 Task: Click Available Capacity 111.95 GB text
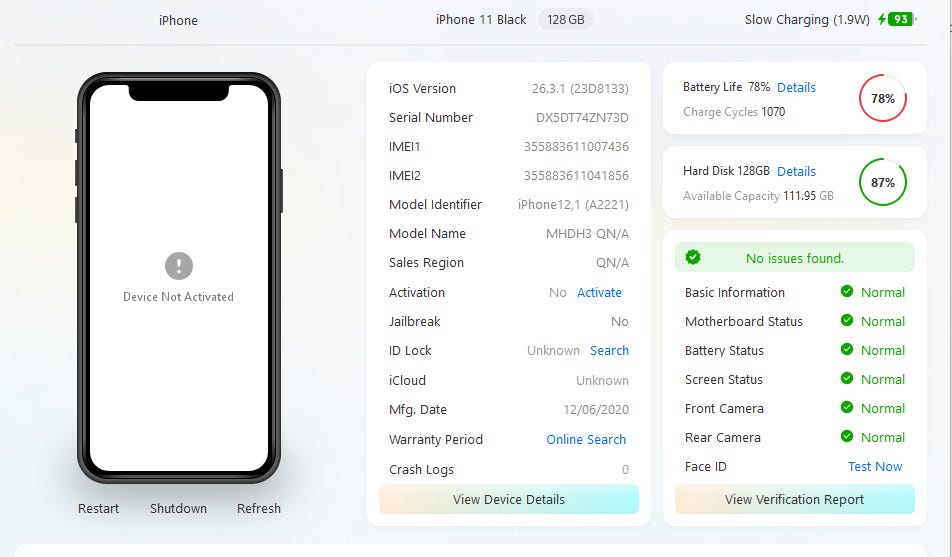(758, 196)
